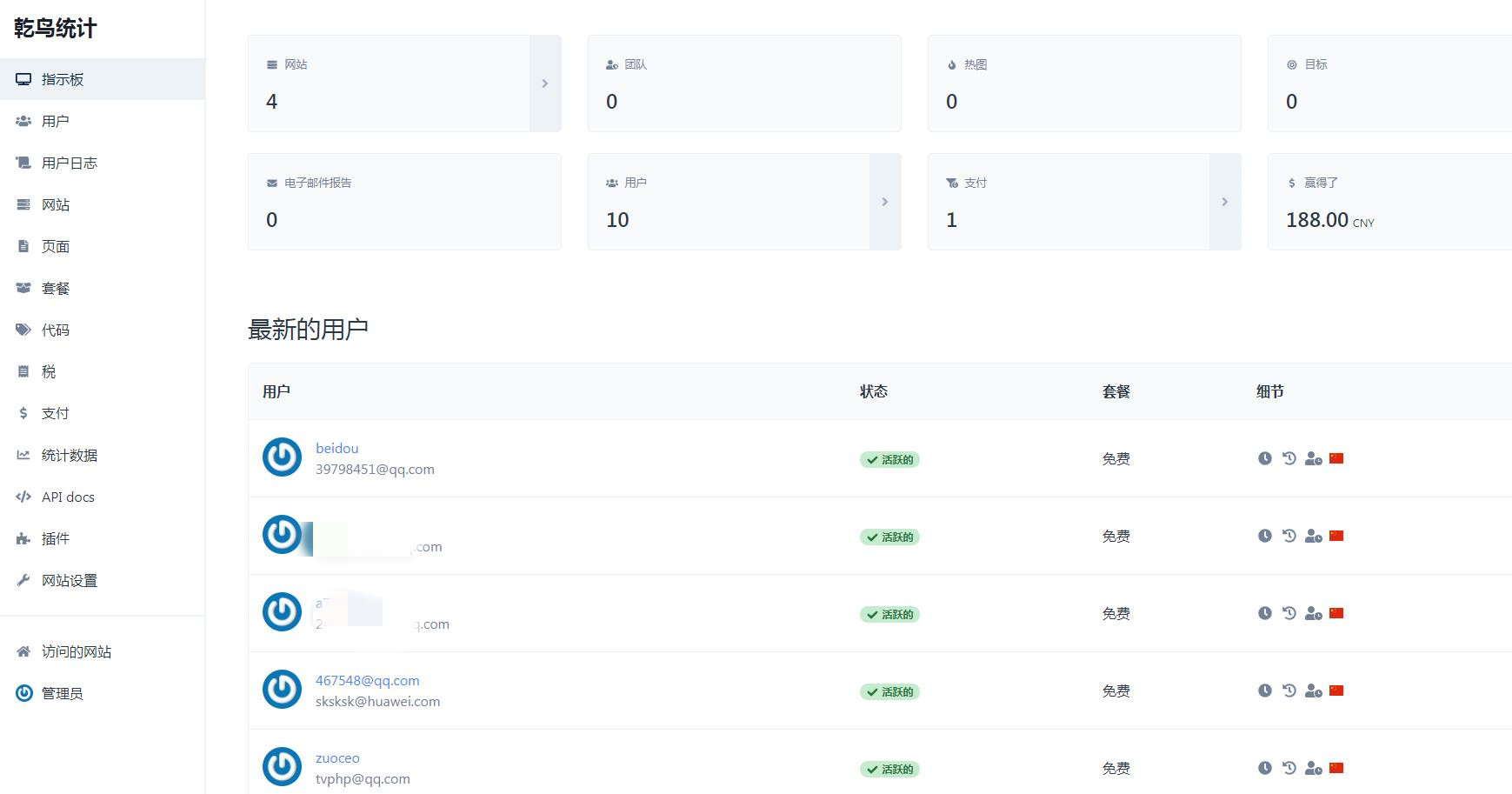Open the zuoceo user link
Screen dimensions: 1512x794
pos(337,757)
